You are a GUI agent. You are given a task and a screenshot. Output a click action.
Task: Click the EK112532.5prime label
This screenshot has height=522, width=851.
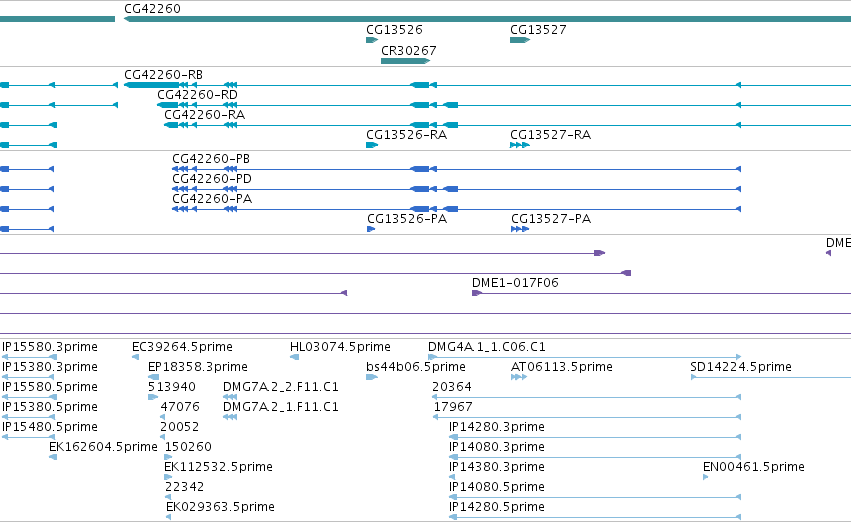pyautogui.click(x=218, y=468)
